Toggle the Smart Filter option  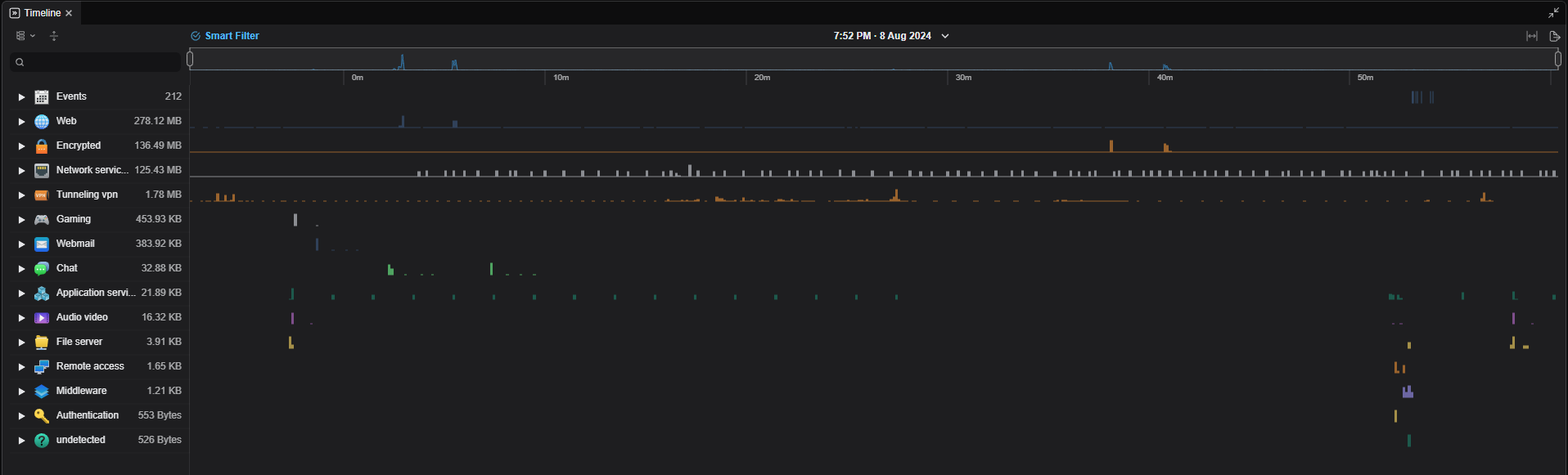[225, 36]
